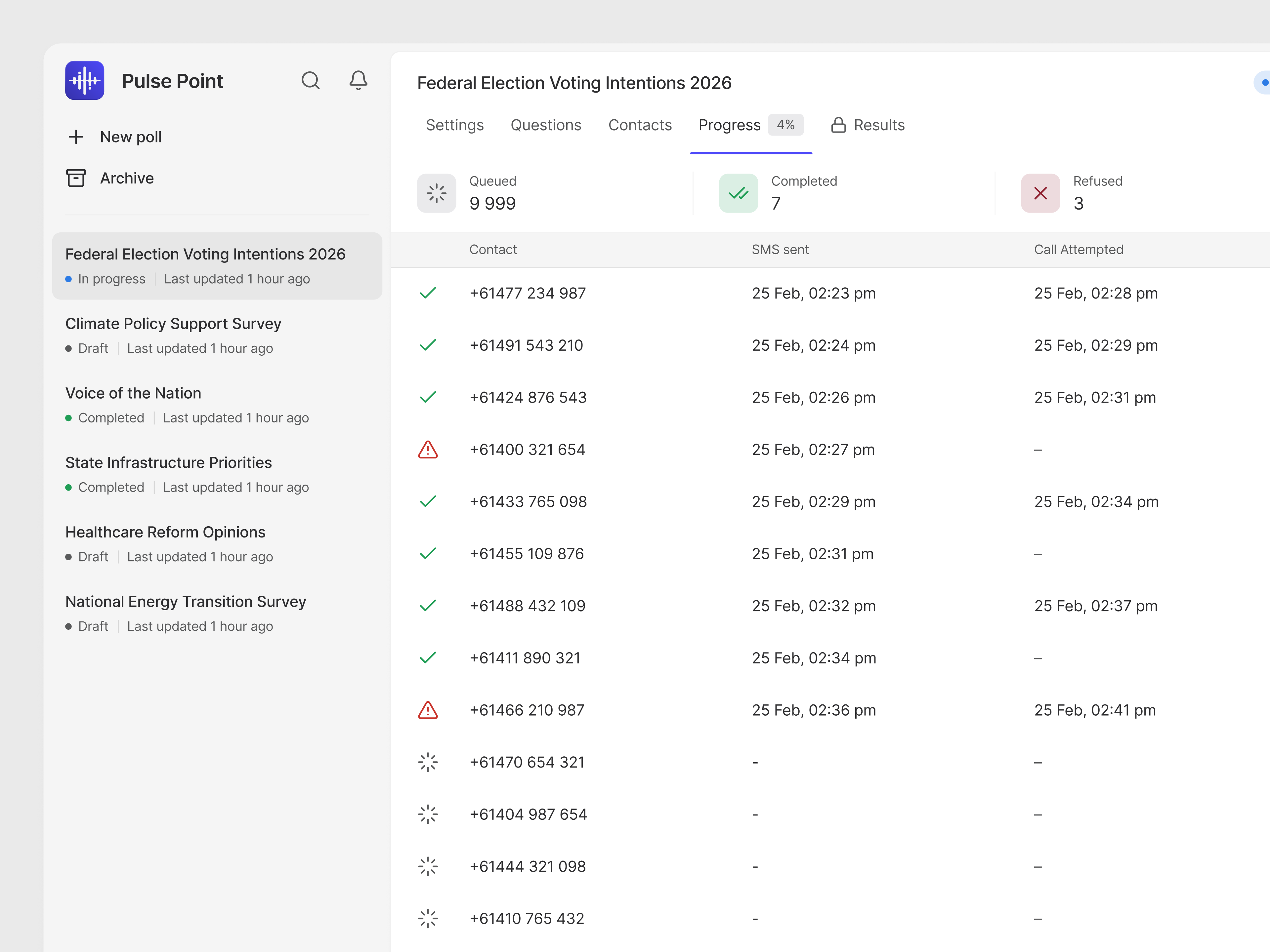Click the main poll title heading

pos(574,83)
